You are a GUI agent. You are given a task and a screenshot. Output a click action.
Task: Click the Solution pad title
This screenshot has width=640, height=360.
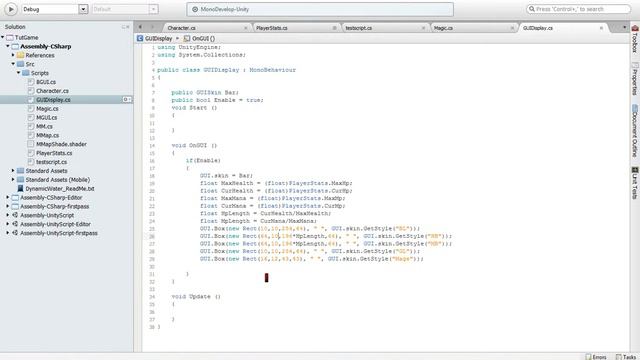tap(15, 27)
